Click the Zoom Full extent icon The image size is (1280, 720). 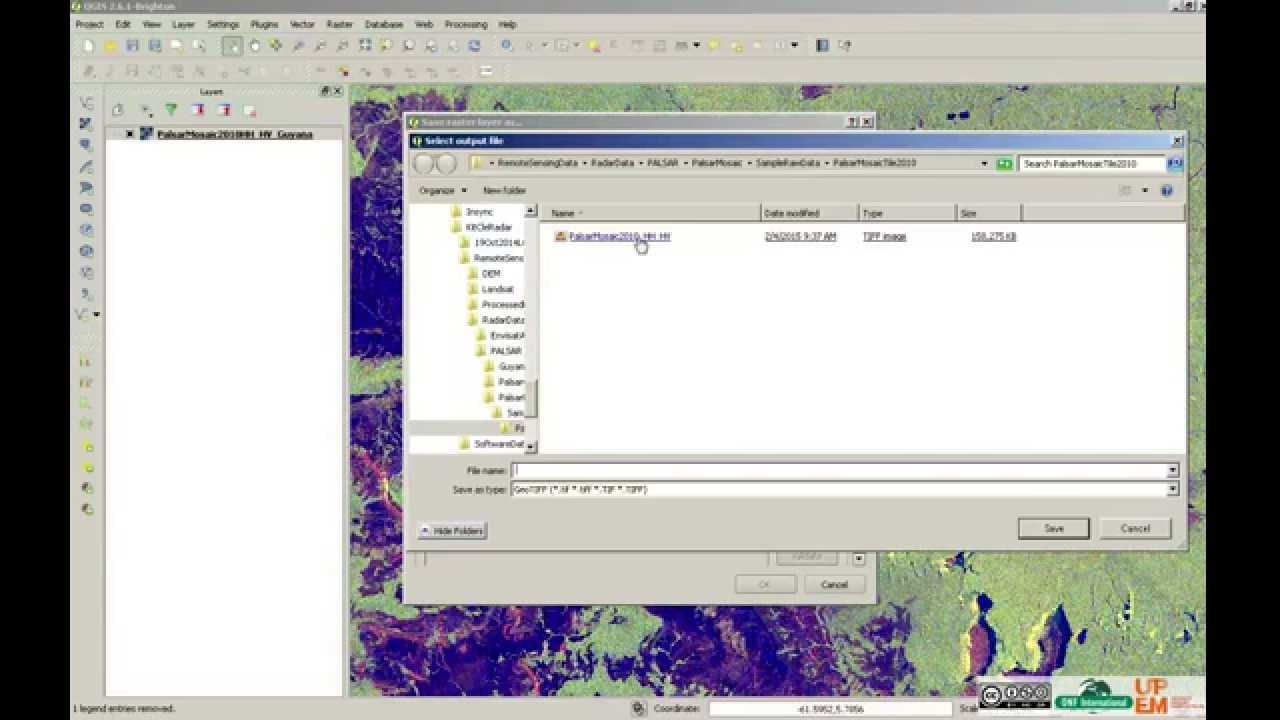[x=364, y=46]
